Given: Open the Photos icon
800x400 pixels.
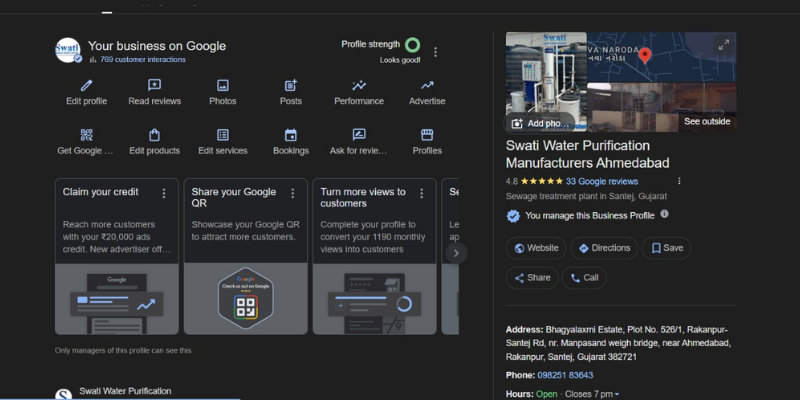Looking at the screenshot, I should [222, 86].
